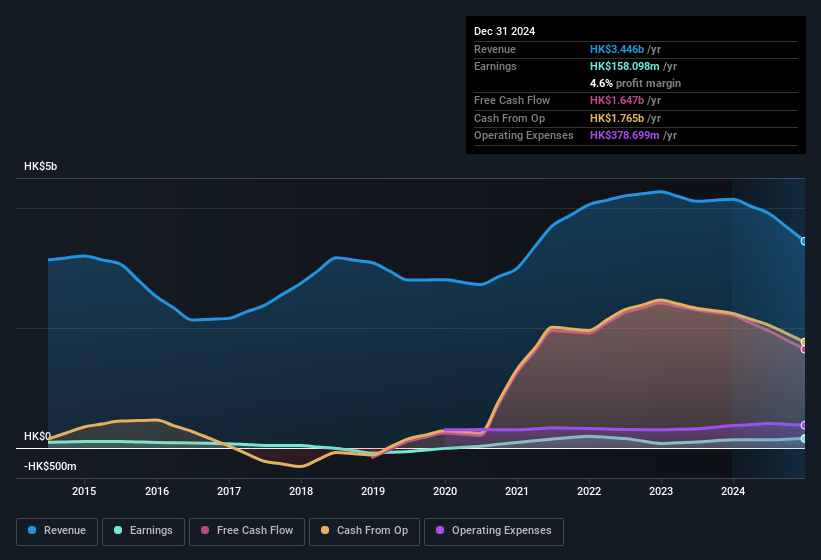Click the Free Cash Flow tooltip label
This screenshot has width=821, height=560.
[x=512, y=100]
